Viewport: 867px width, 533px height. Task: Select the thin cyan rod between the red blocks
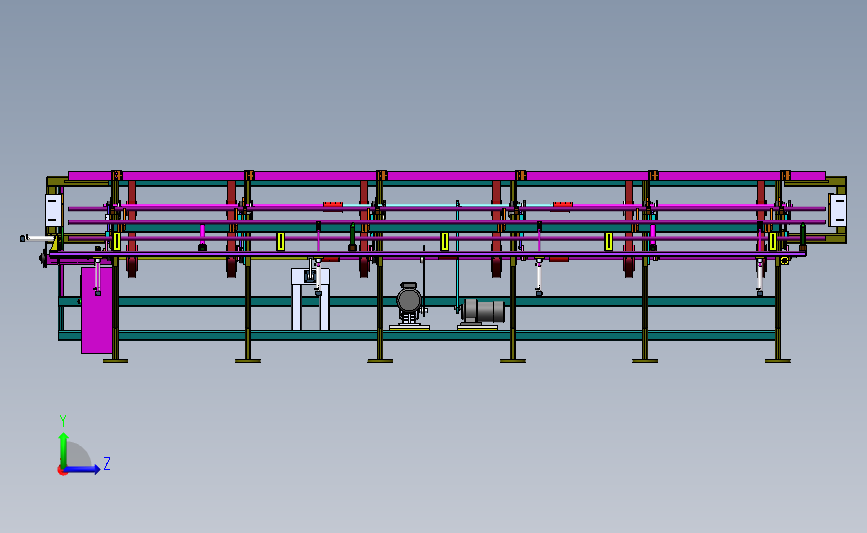[x=448, y=205]
